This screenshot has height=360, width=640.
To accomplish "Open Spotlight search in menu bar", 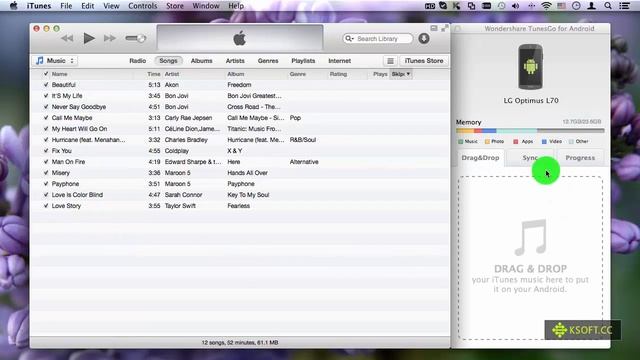I will pos(608,6).
